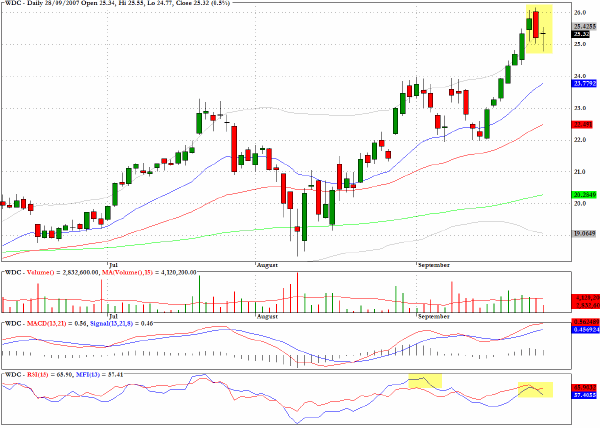Click the RSI(15) = 65.90 legend text
The height and width of the screenshot is (428, 600).
click(49, 374)
